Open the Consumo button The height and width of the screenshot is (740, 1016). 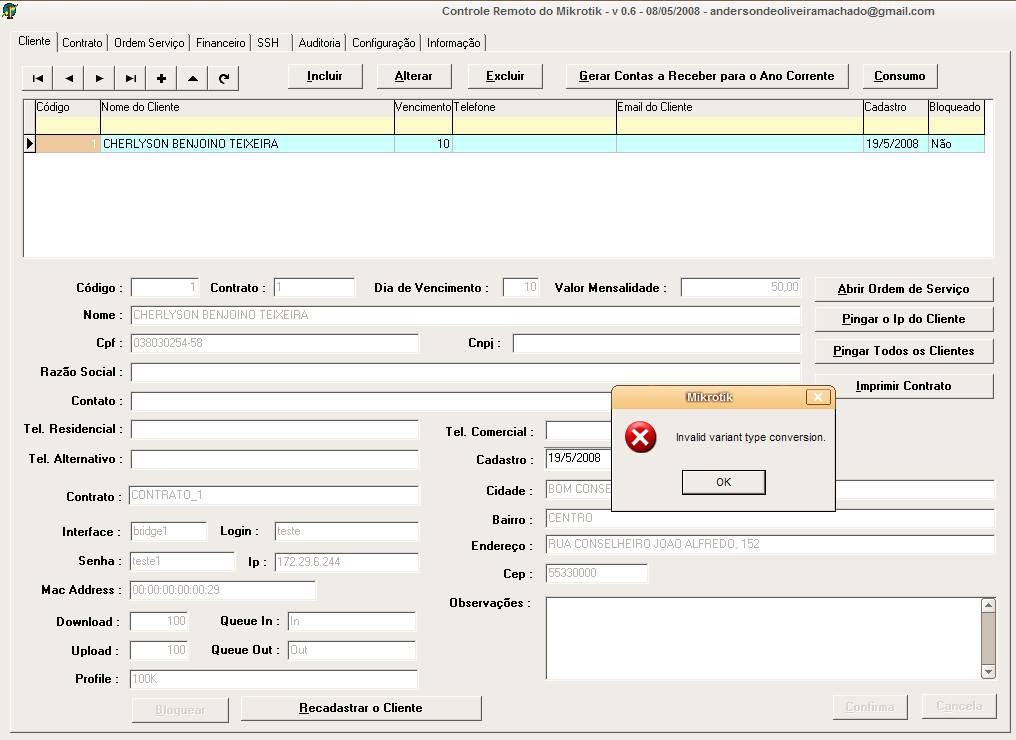coord(899,76)
